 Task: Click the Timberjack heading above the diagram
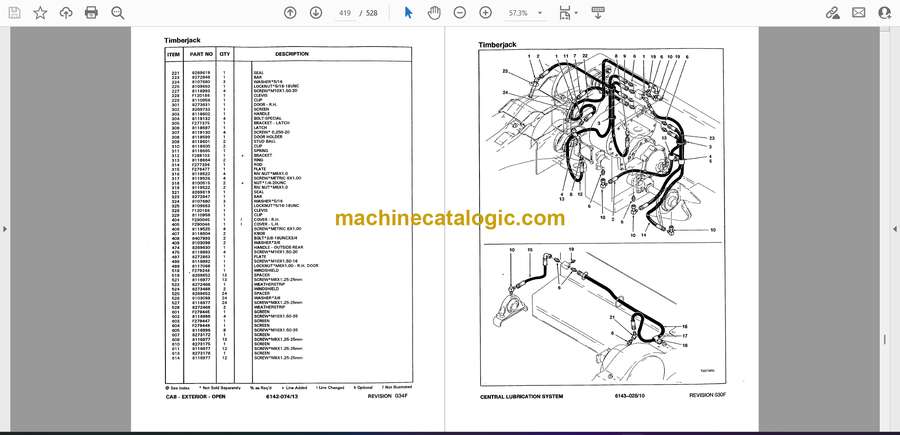pyautogui.click(x=497, y=45)
